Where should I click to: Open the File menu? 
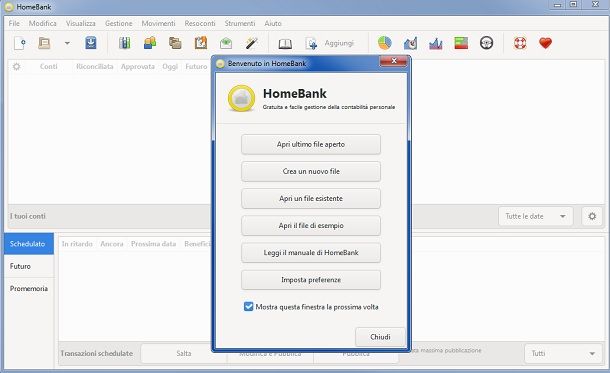[14, 23]
